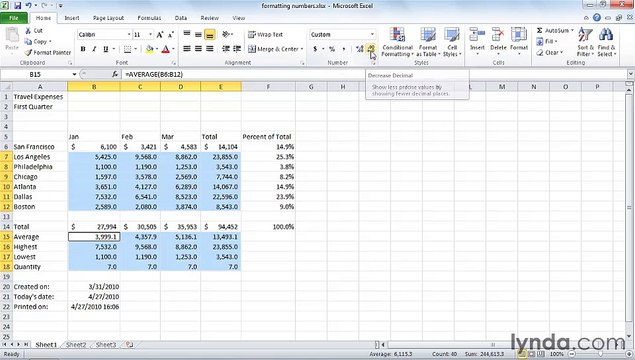This screenshot has height=360, width=635.
Task: Click the Undo icon in title bar
Action: coord(29,6)
